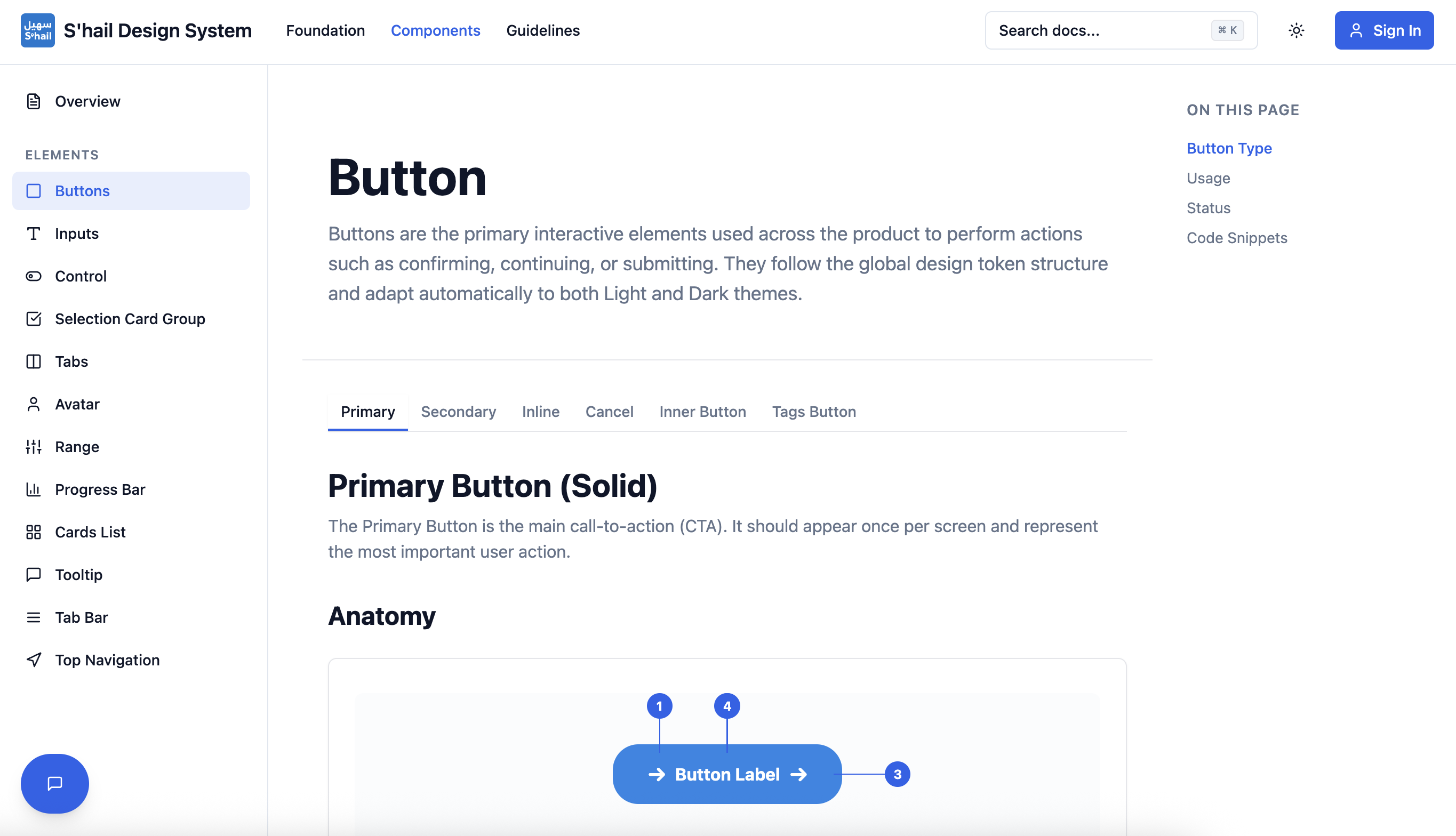This screenshot has width=1456, height=836.
Task: Switch to the Tags Button tab
Action: pos(813,412)
